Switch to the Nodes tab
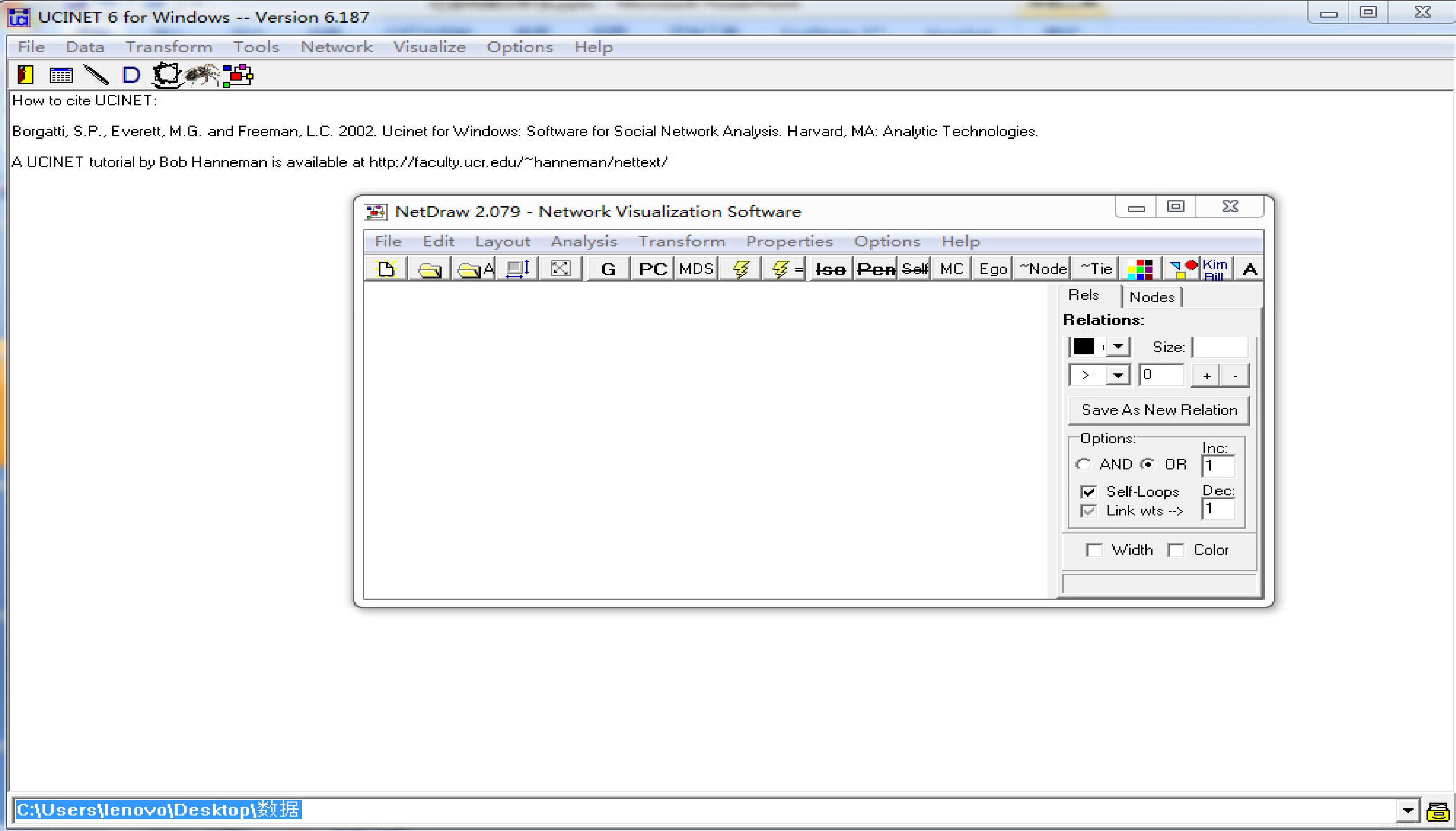The image size is (1456, 831). [x=1151, y=297]
